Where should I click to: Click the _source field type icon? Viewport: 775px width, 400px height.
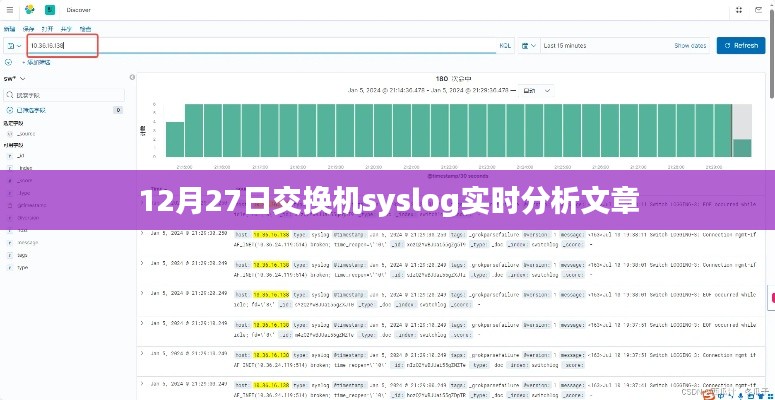(x=9, y=132)
